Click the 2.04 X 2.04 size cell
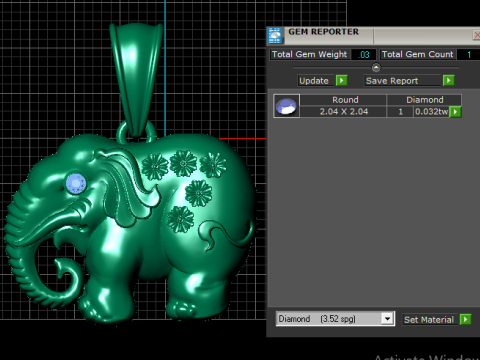This screenshot has width=480, height=360. pos(343,112)
